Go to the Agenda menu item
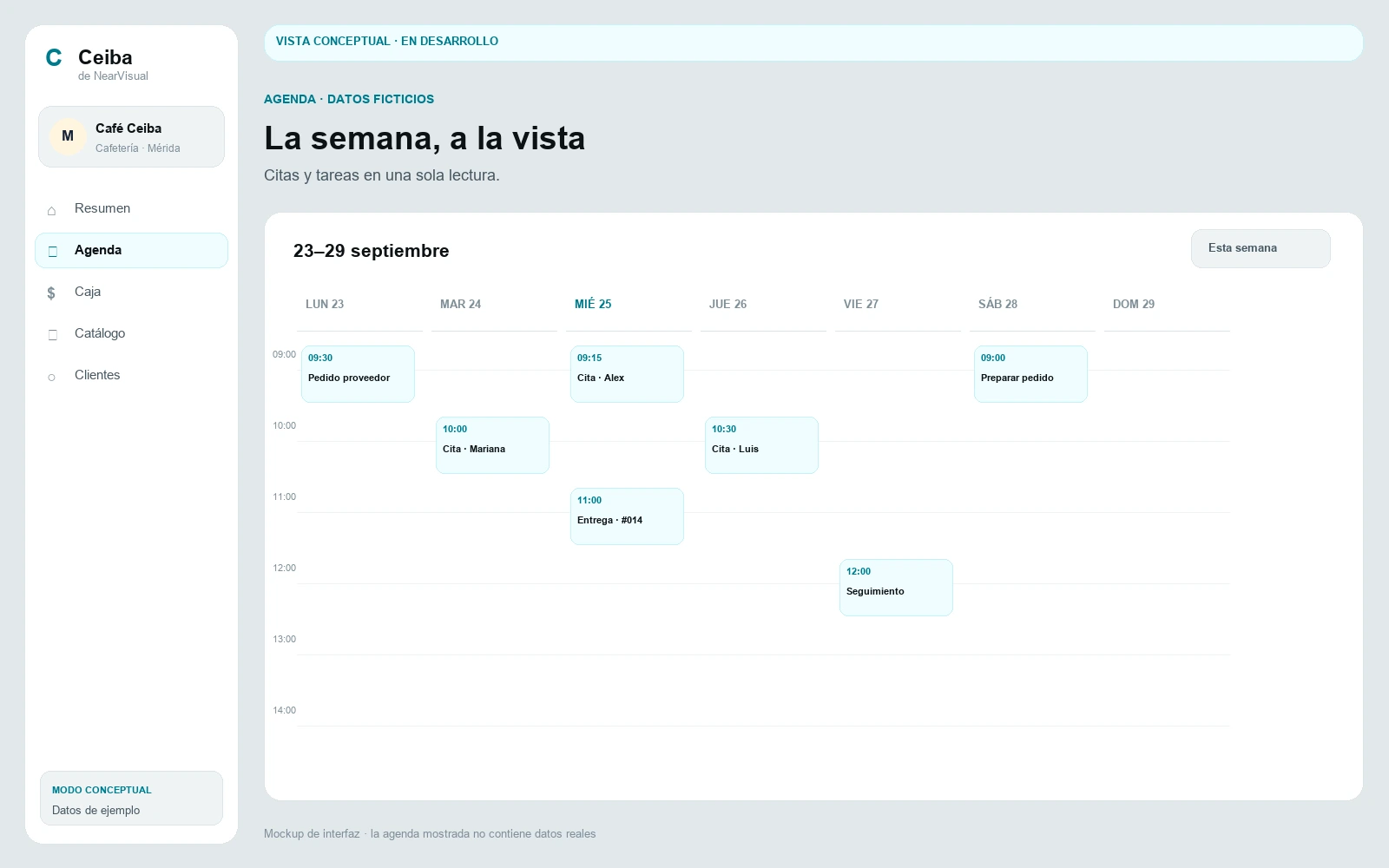The width and height of the screenshot is (1389, 868). [x=131, y=250]
